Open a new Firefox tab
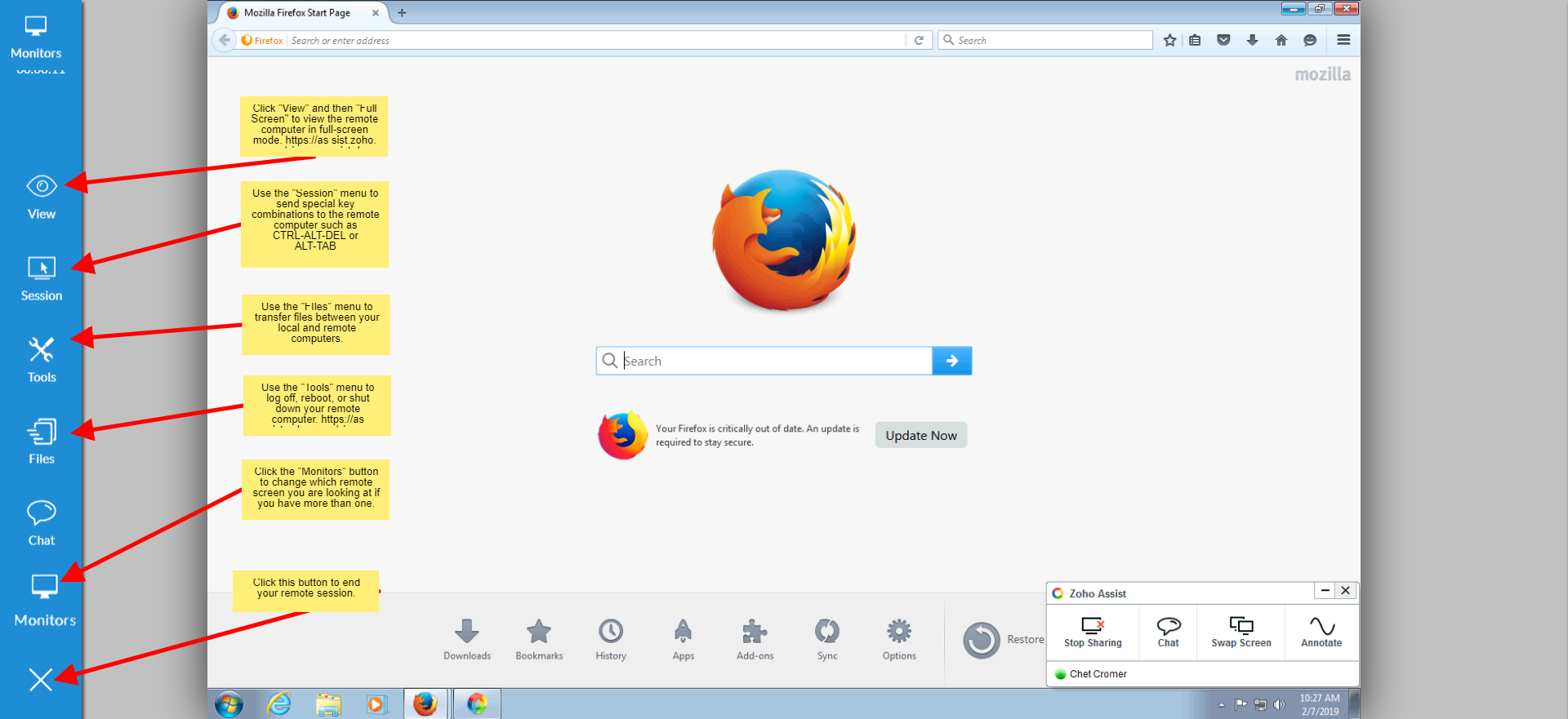This screenshot has width=1568, height=719. tap(402, 13)
